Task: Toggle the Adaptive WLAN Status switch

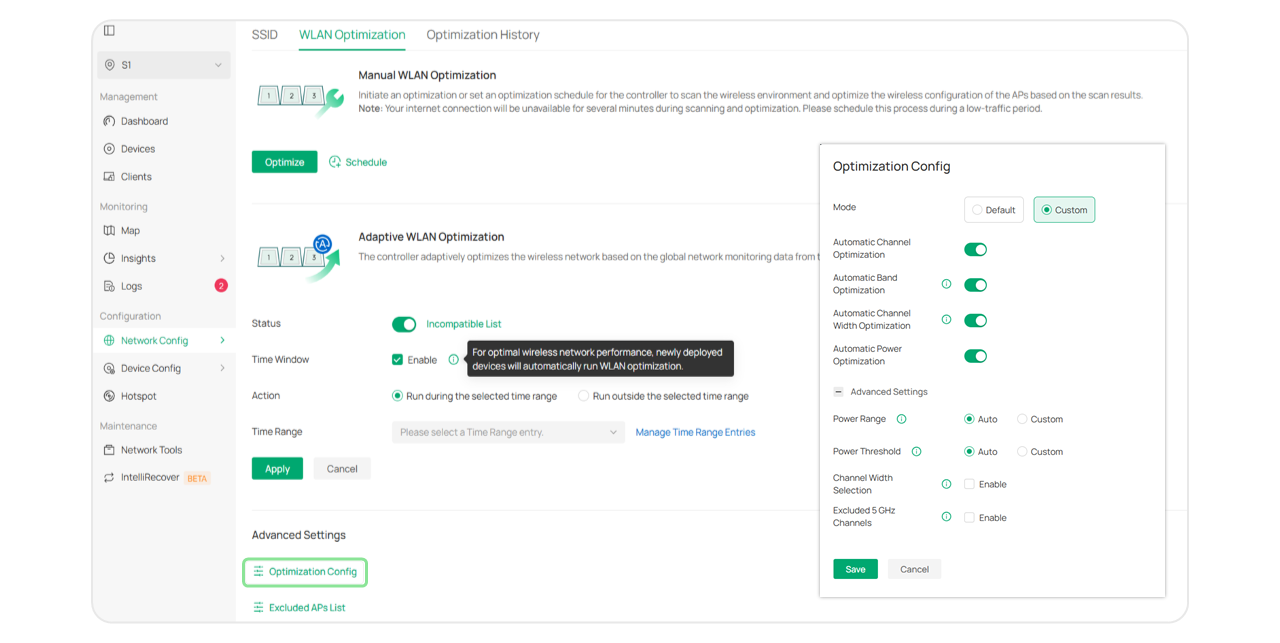Action: coord(404,324)
